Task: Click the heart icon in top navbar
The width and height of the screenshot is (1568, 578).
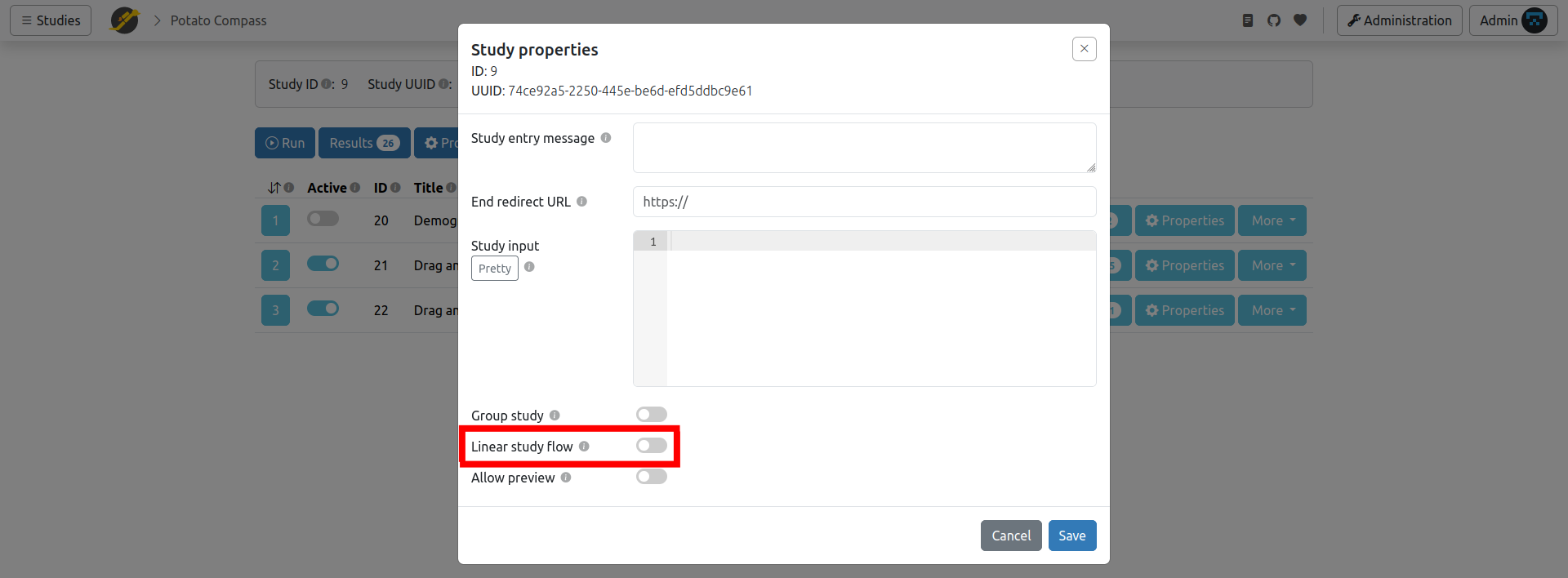Action: 1300,20
